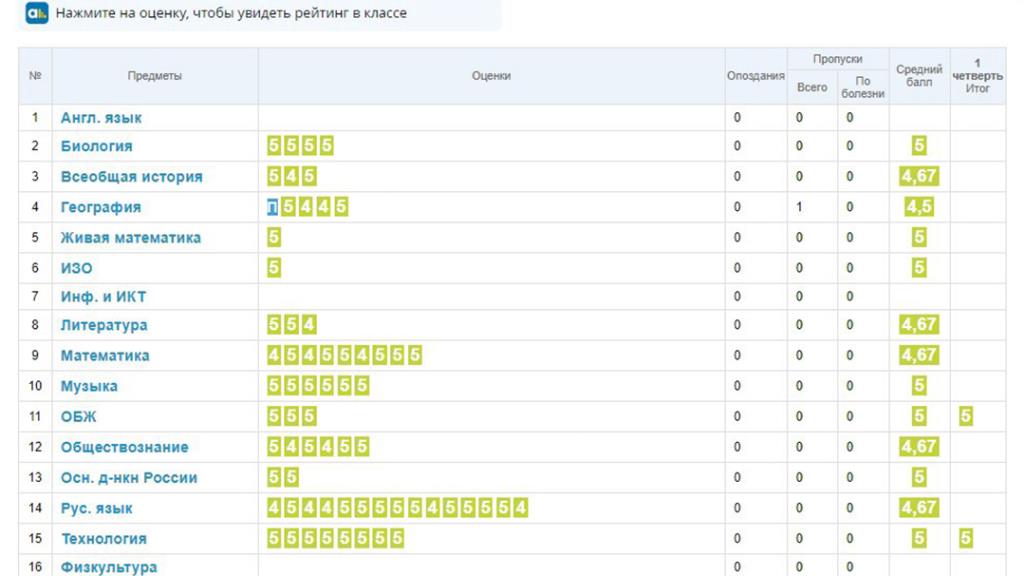Click the Средний балл column header
This screenshot has width=1024, height=576.
(x=919, y=76)
